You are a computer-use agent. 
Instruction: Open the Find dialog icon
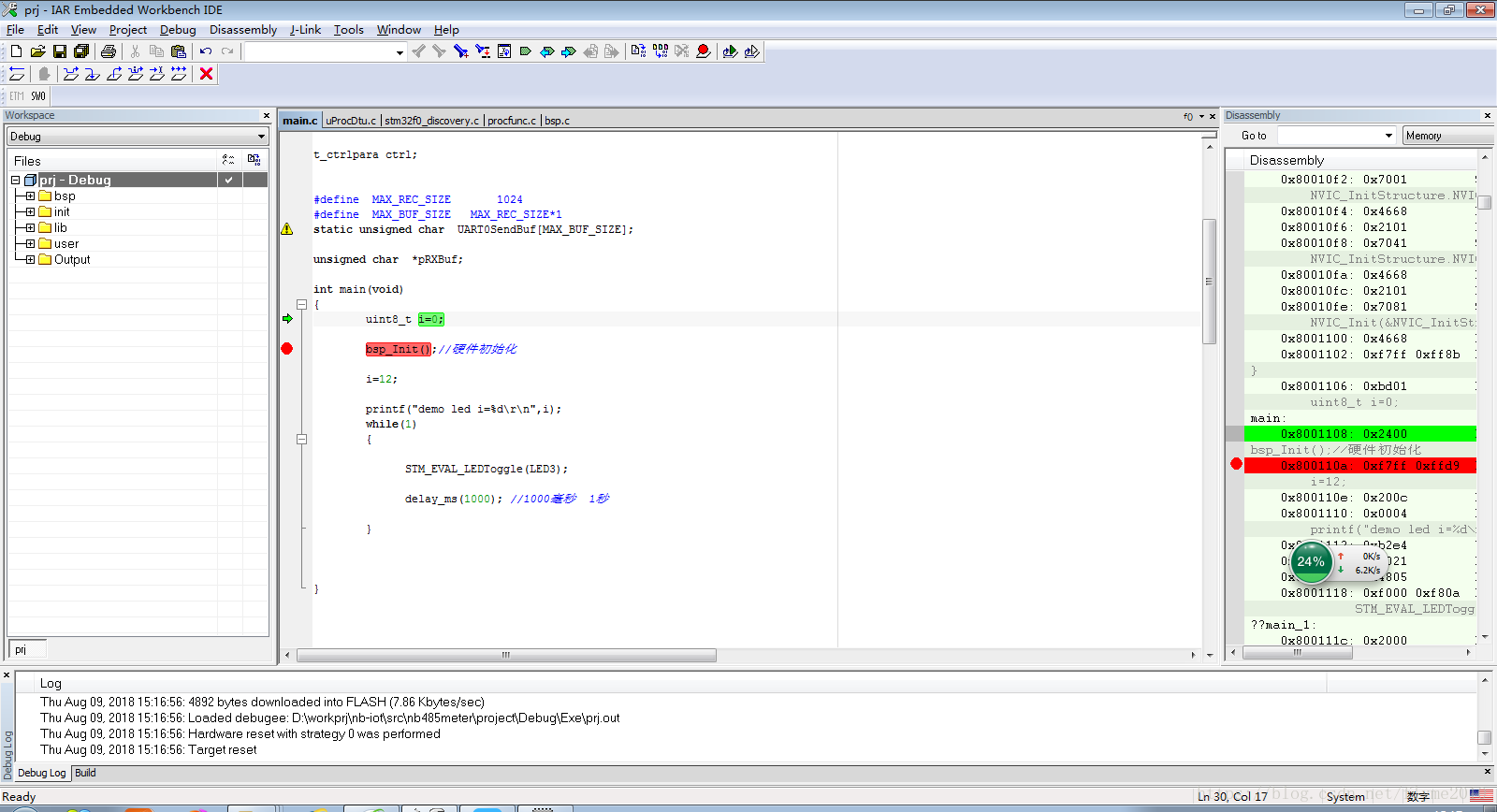pyautogui.click(x=460, y=51)
